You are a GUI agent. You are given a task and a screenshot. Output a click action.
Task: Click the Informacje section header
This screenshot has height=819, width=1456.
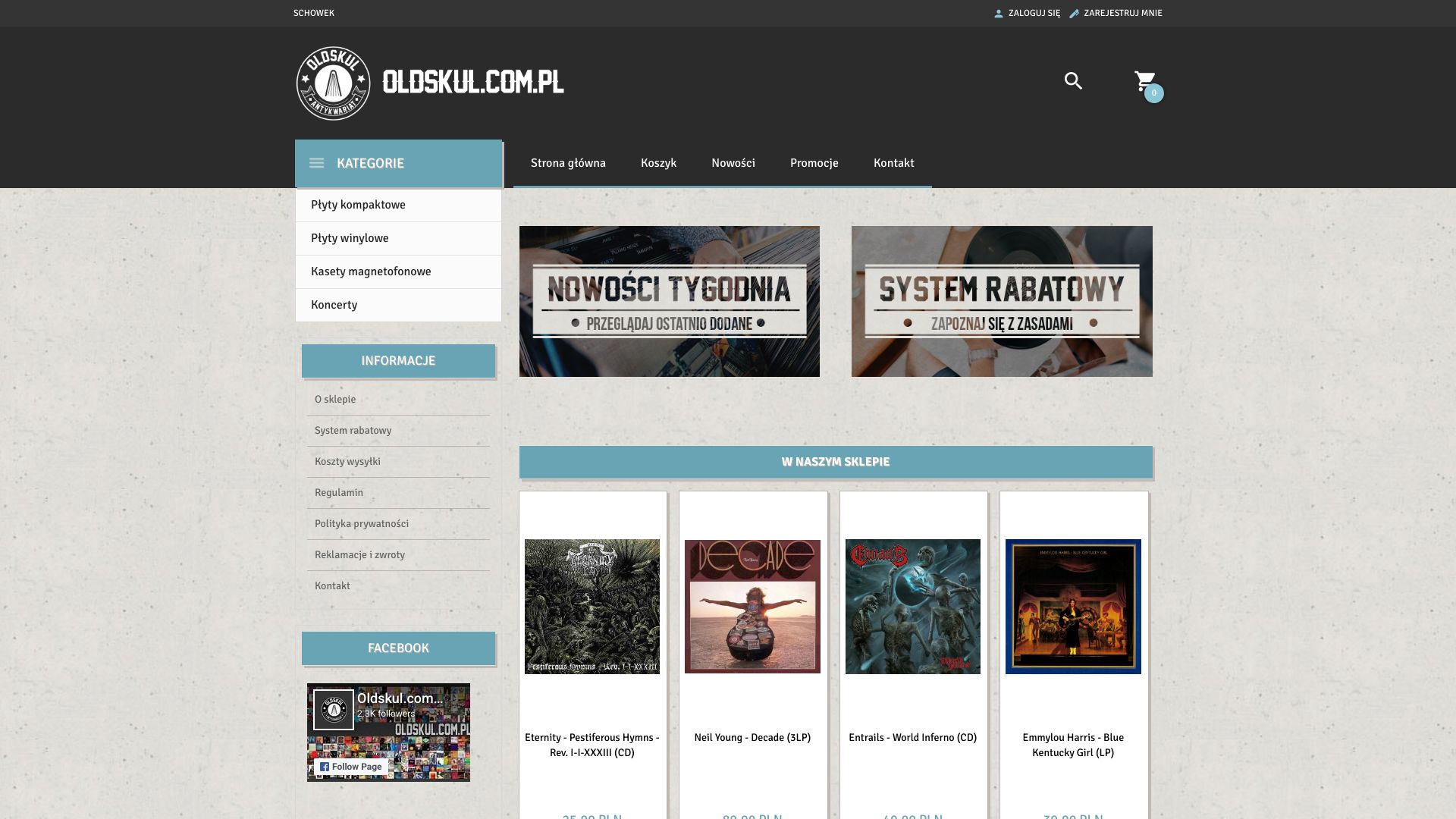coord(398,361)
